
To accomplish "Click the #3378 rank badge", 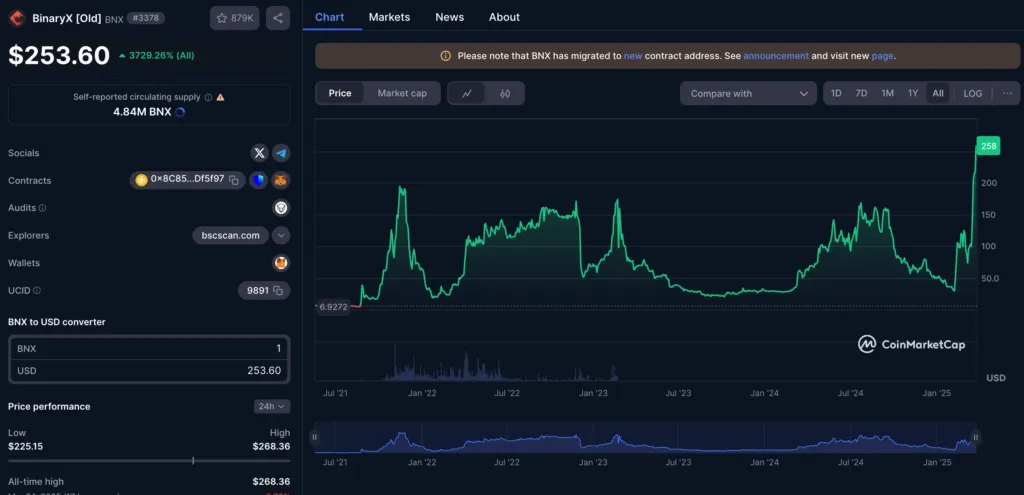I will click(146, 18).
